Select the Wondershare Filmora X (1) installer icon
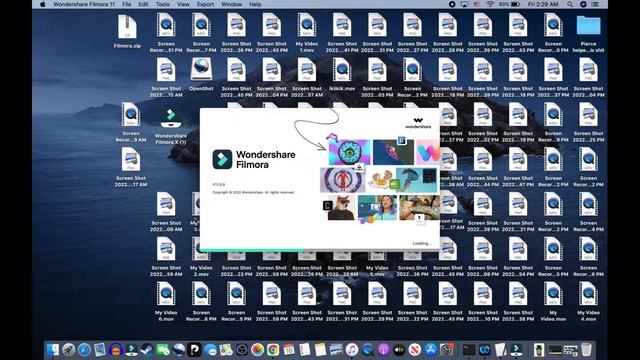This screenshot has width=640, height=360. click(x=171, y=118)
